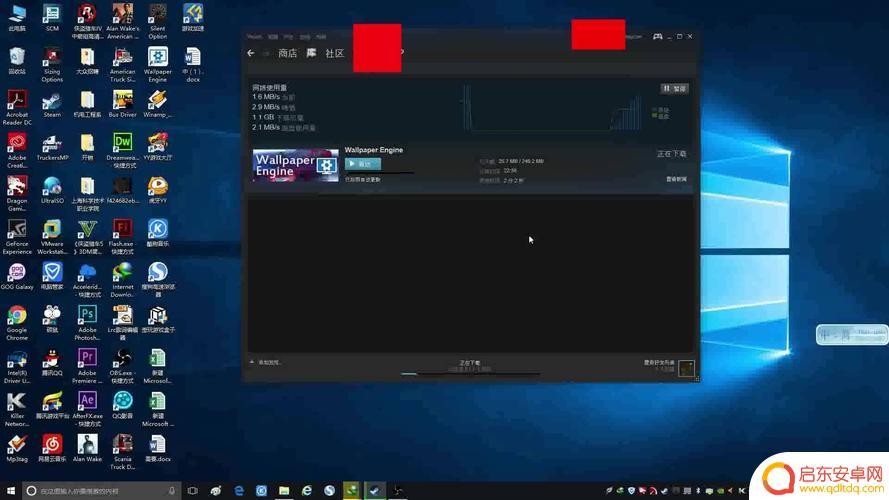Open the Edge browser on the taskbar
This screenshot has height=500, width=889.
pyautogui.click(x=239, y=490)
